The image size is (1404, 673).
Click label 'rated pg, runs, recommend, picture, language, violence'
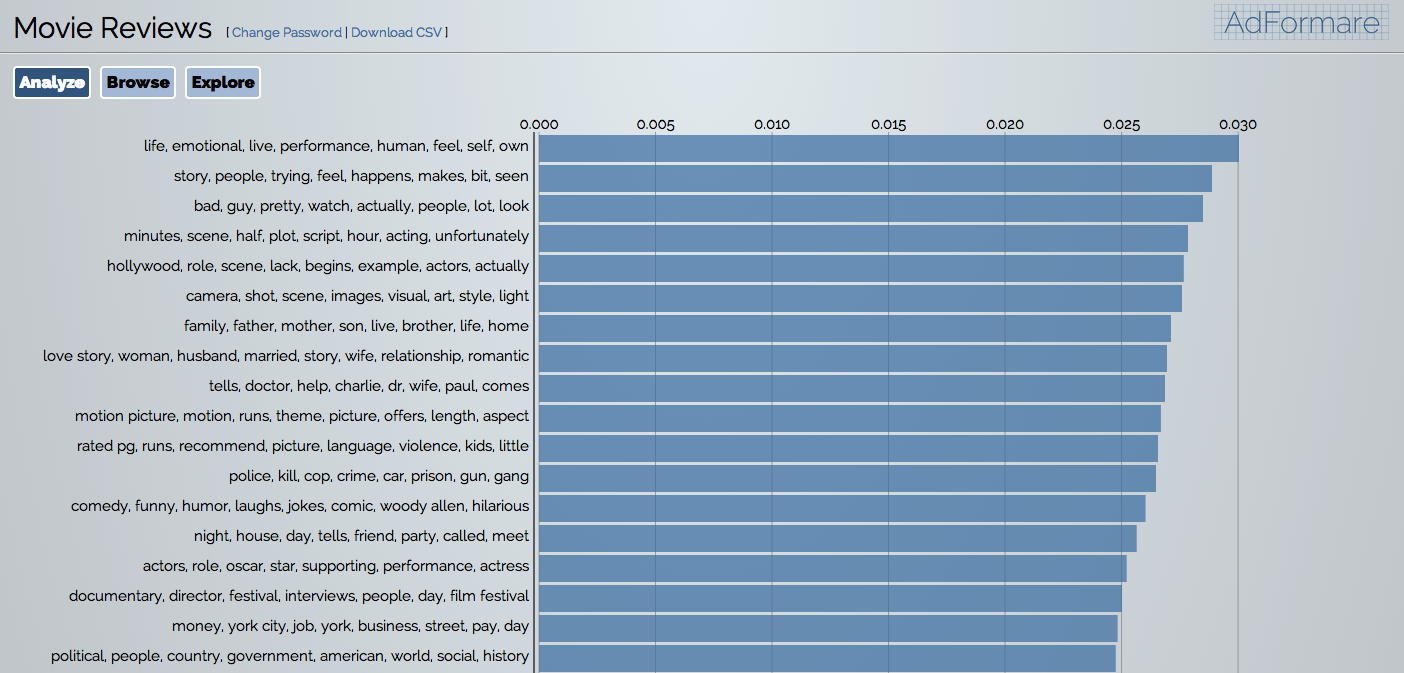click(x=303, y=446)
